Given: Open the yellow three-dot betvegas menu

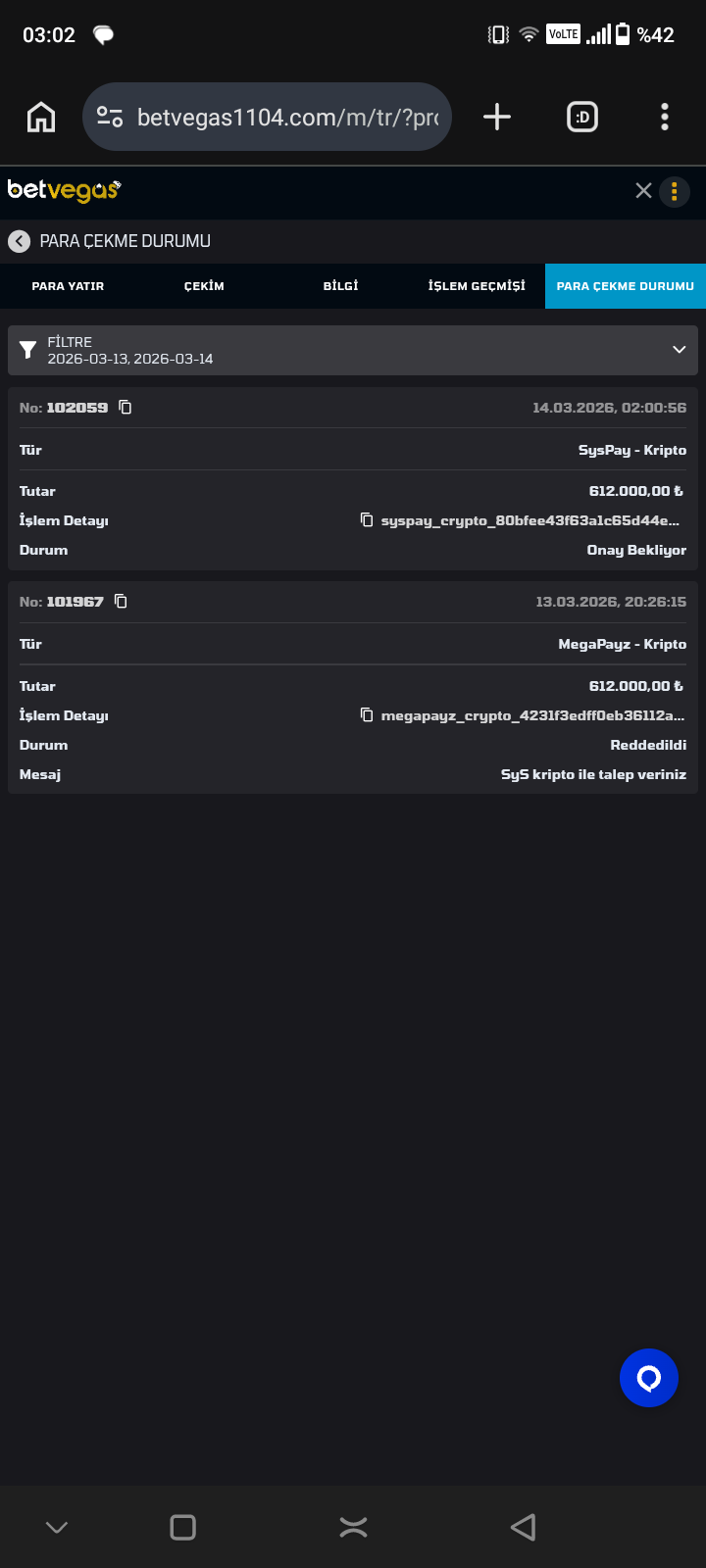Looking at the screenshot, I should pos(675,191).
